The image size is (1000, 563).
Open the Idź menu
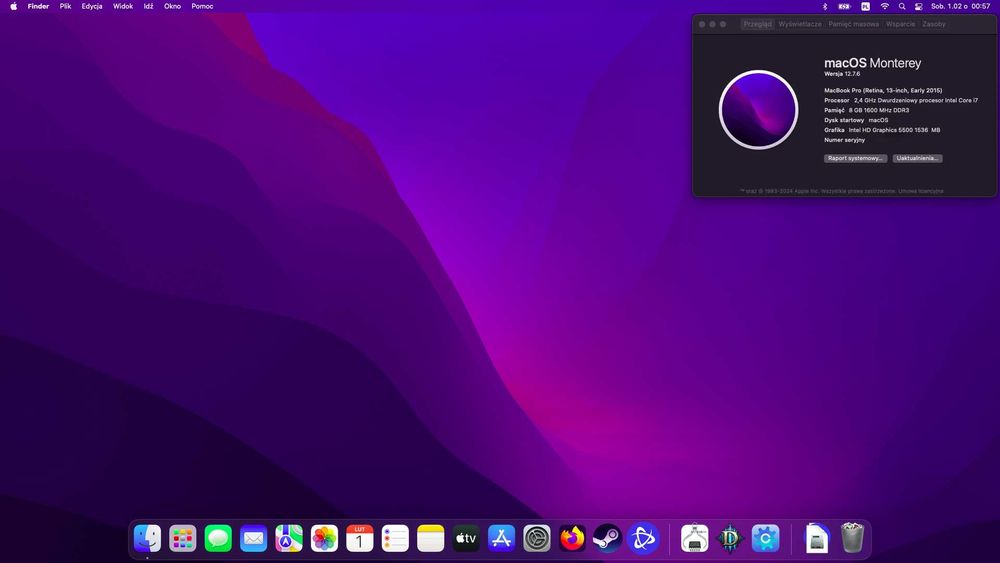(149, 6)
